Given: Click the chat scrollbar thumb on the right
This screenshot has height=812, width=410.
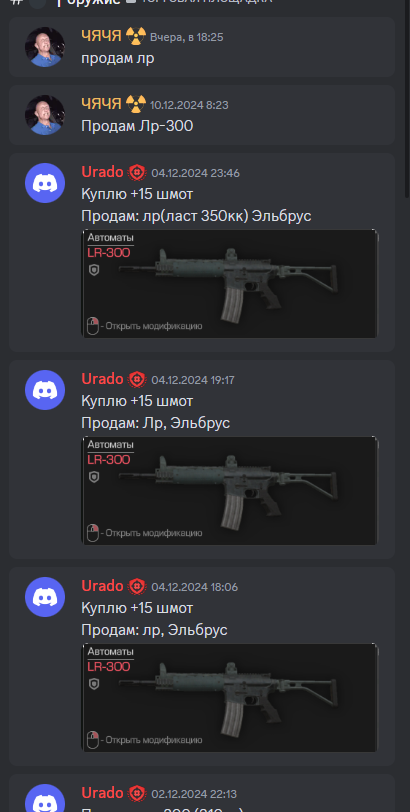Looking at the screenshot, I should click(407, 98).
